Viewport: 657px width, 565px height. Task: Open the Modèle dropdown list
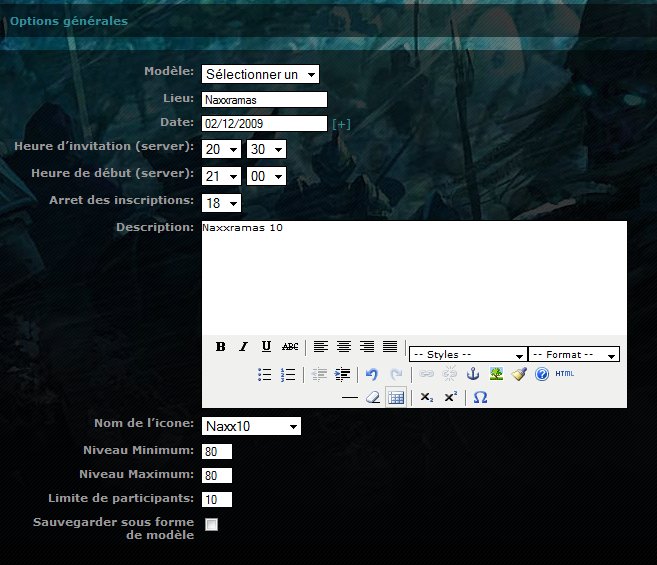tap(260, 74)
